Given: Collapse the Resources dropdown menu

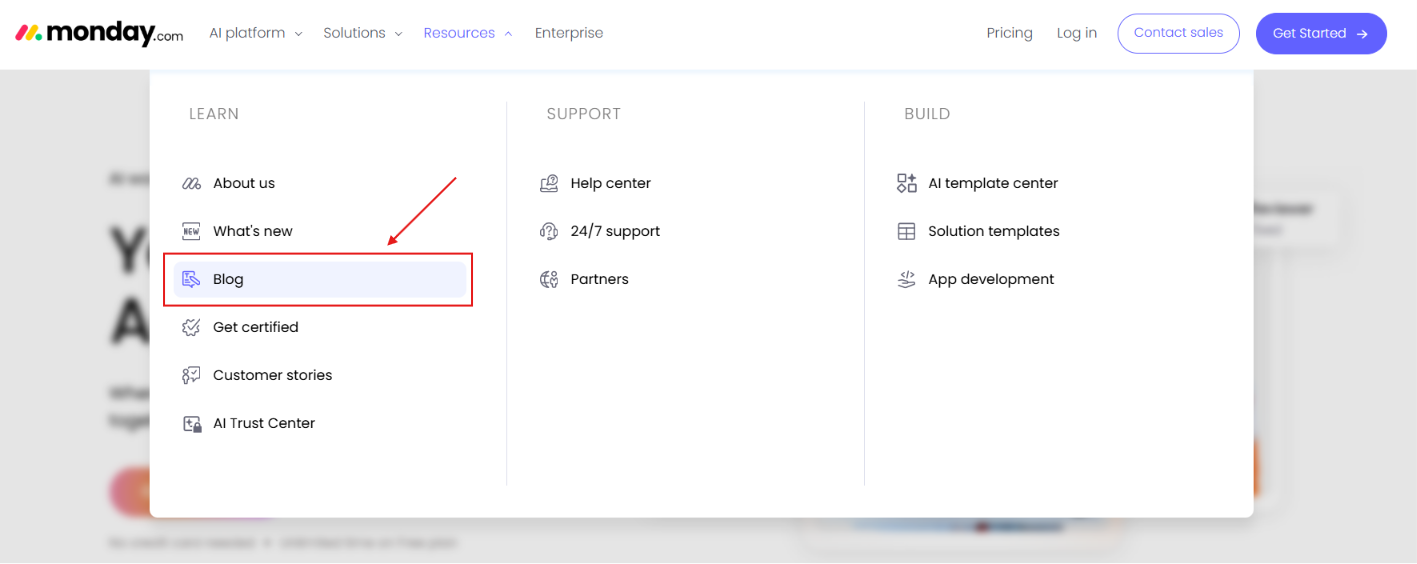Looking at the screenshot, I should (468, 33).
